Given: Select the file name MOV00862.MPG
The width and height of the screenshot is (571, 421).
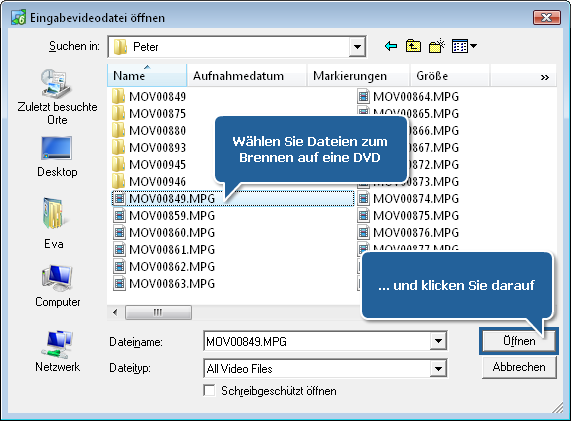Looking at the screenshot, I should point(172,267).
